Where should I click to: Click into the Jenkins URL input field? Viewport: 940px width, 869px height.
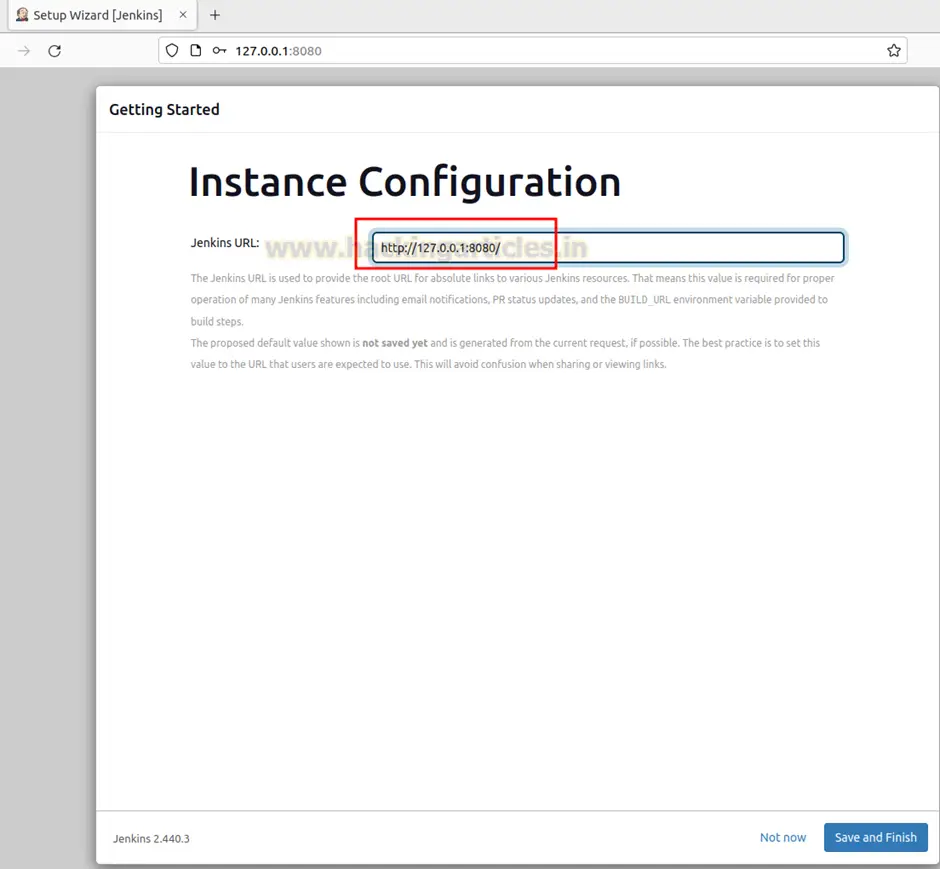(608, 248)
